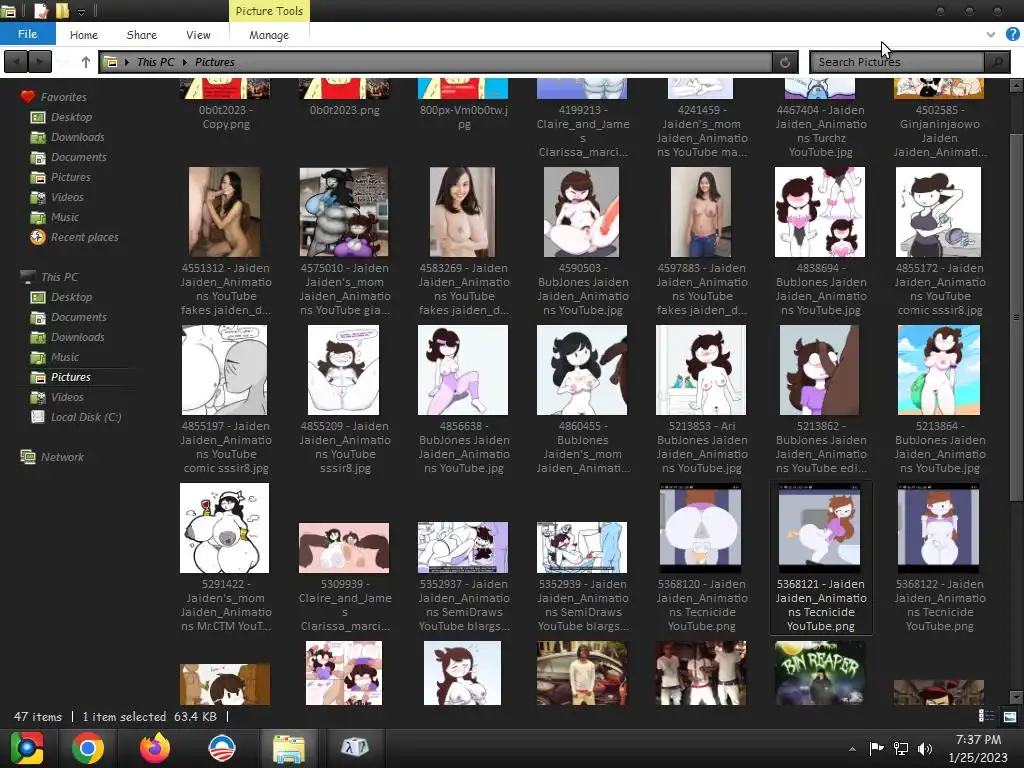Switch to Large icons view from status bar
The width and height of the screenshot is (1024, 768).
tap(1009, 716)
